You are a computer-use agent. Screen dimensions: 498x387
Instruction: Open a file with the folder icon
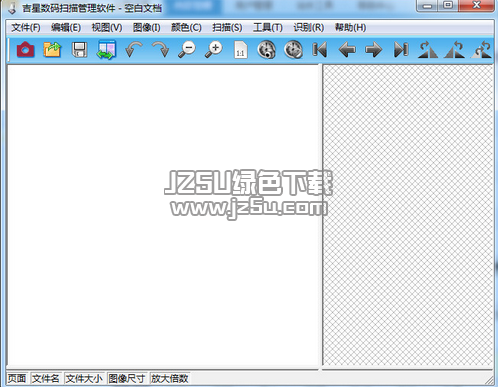pyautogui.click(x=52, y=50)
